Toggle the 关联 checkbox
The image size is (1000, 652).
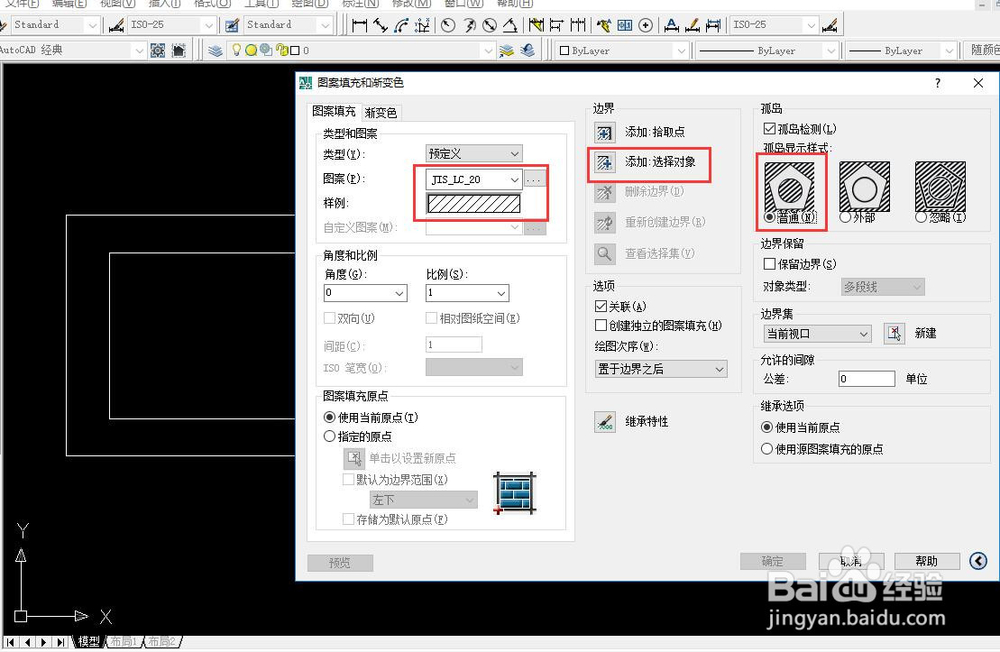pos(600,306)
